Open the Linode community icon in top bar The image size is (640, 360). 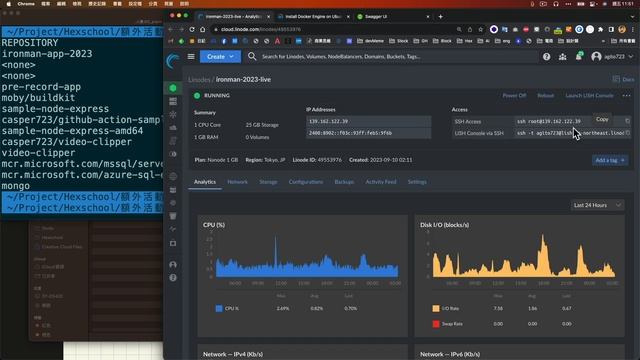pyautogui.click(x=562, y=57)
